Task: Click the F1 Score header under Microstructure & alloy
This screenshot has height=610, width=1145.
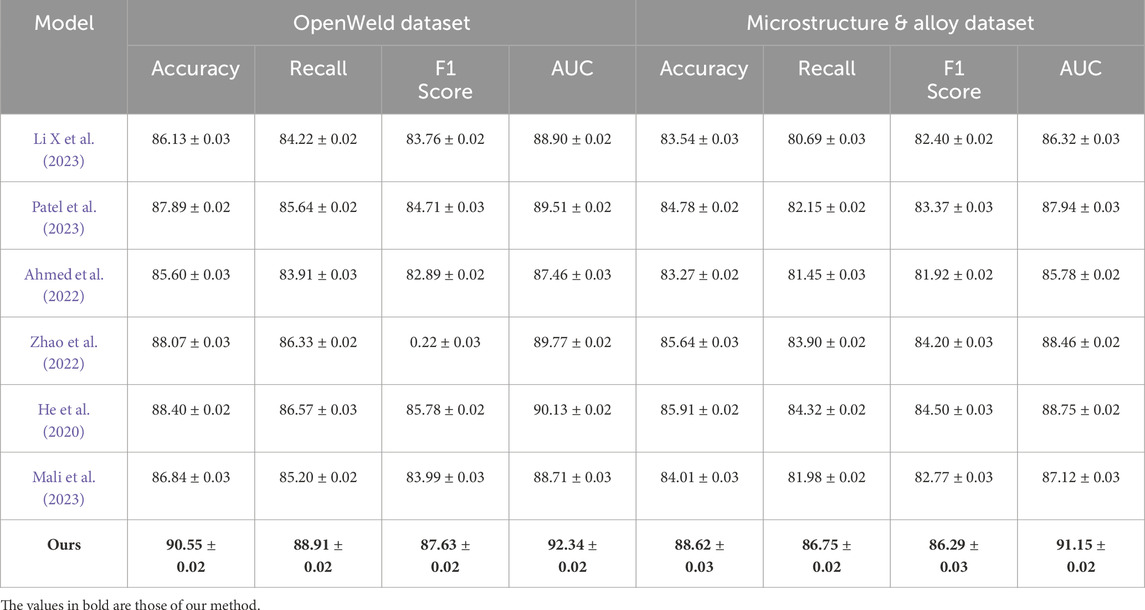Action: pyautogui.click(x=954, y=79)
